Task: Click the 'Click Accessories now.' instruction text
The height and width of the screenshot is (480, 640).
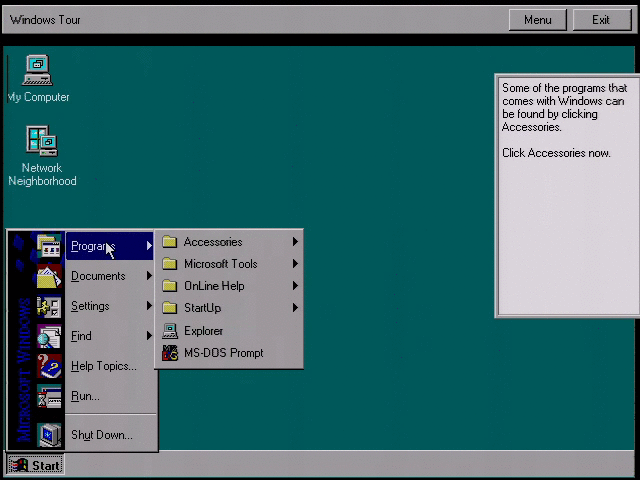Action: [x=556, y=153]
